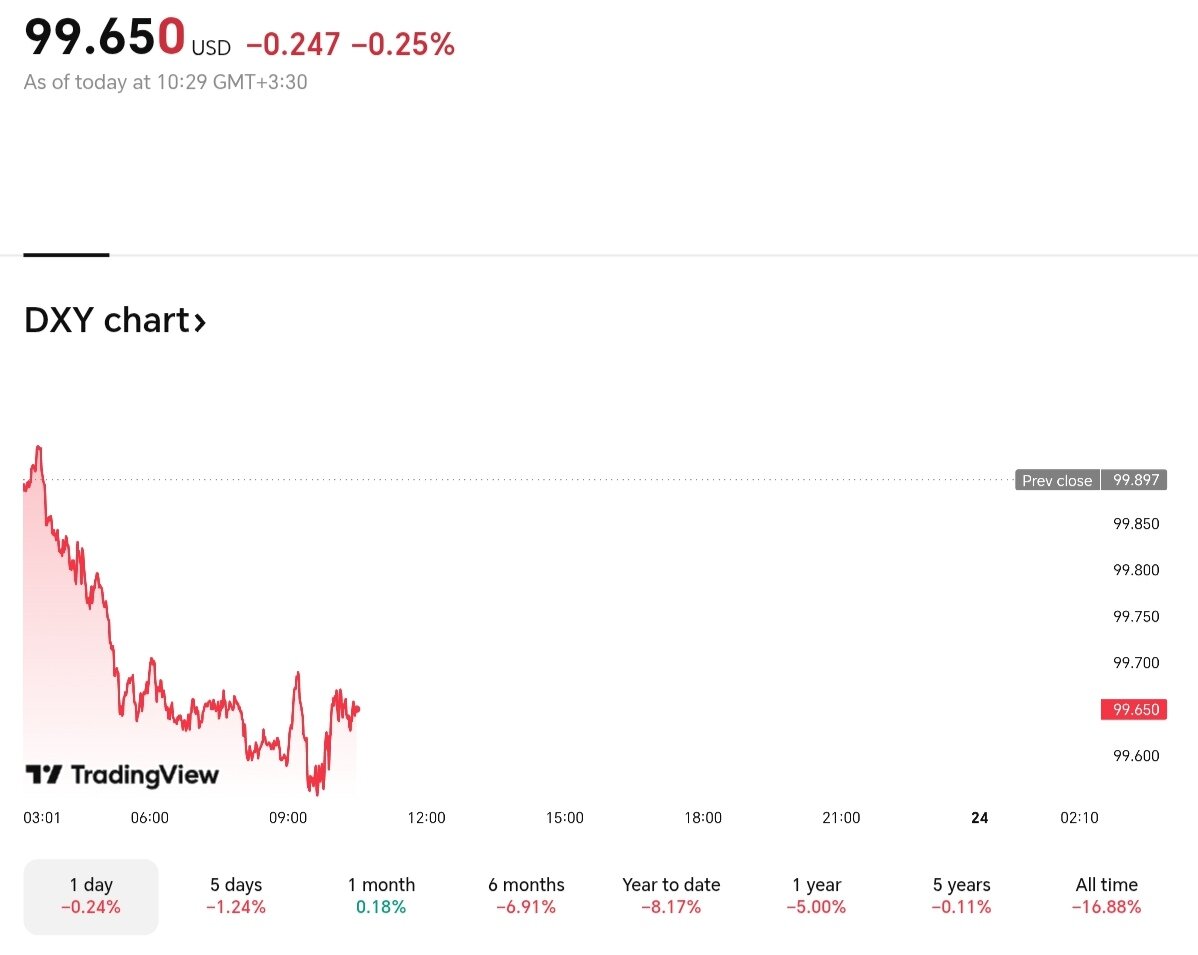Choose the Year to date range
The height and width of the screenshot is (955, 1198).
[671, 896]
